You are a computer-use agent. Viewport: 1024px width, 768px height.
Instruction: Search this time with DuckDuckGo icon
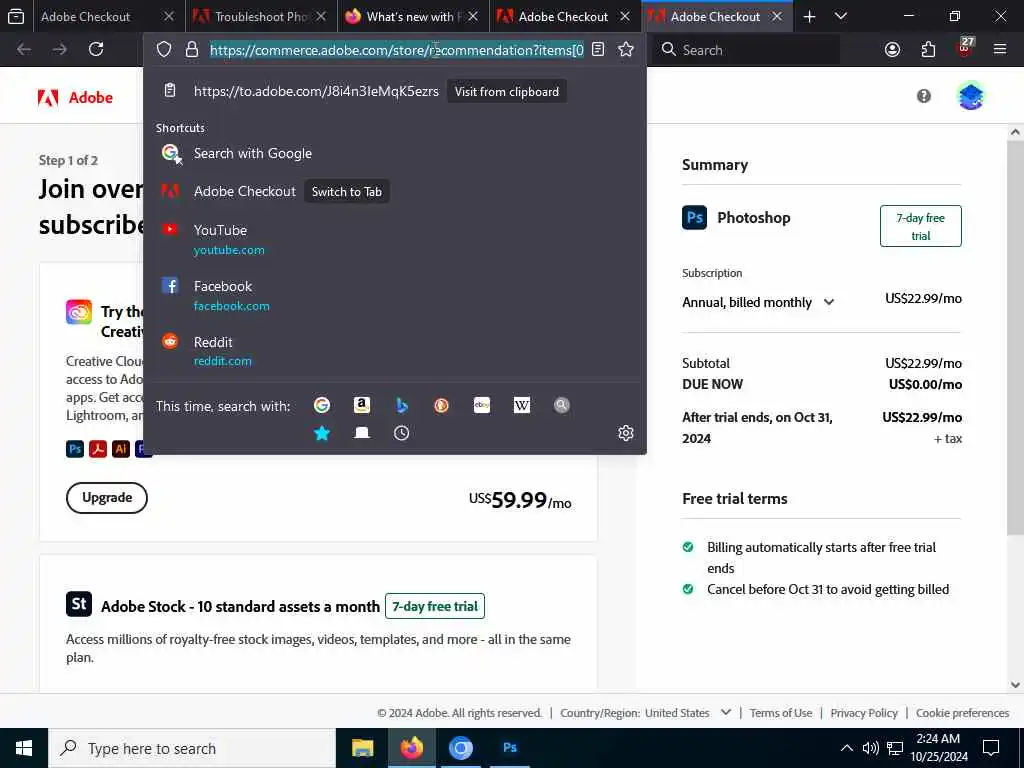point(441,406)
